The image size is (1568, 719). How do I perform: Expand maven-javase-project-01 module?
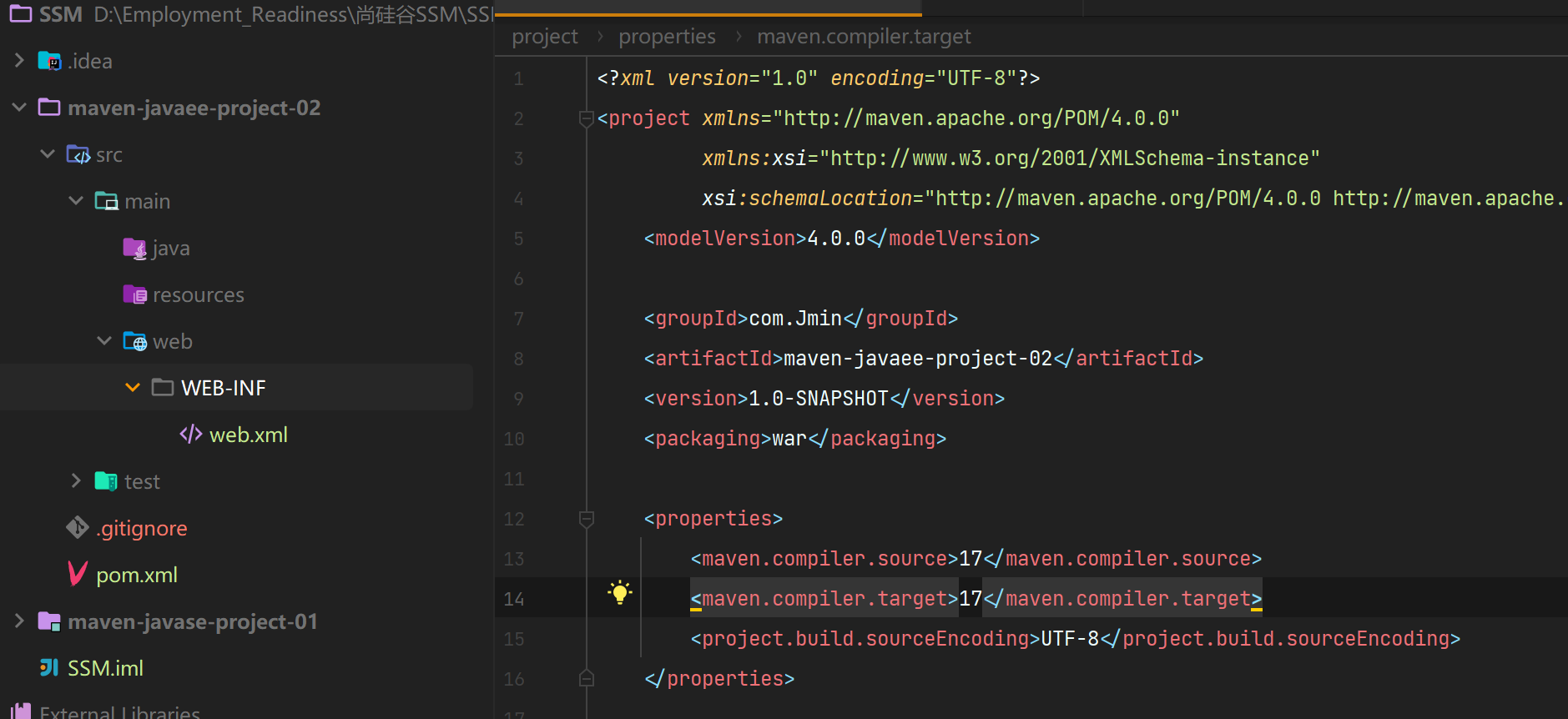(19, 621)
